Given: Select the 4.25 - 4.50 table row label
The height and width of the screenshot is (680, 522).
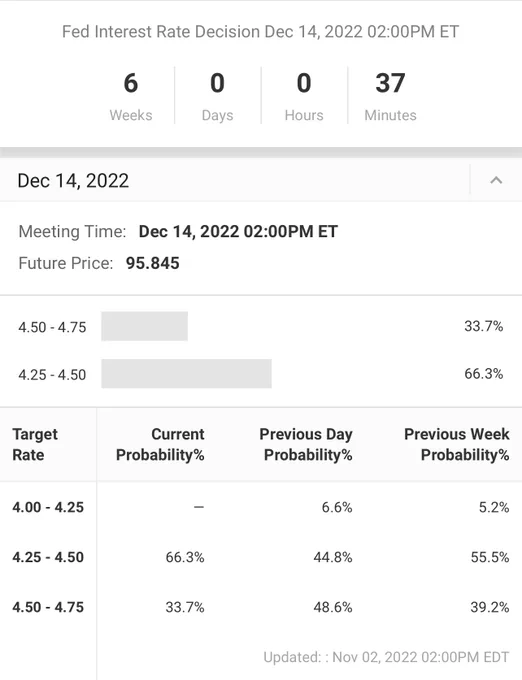Looking at the screenshot, I should click(48, 557).
